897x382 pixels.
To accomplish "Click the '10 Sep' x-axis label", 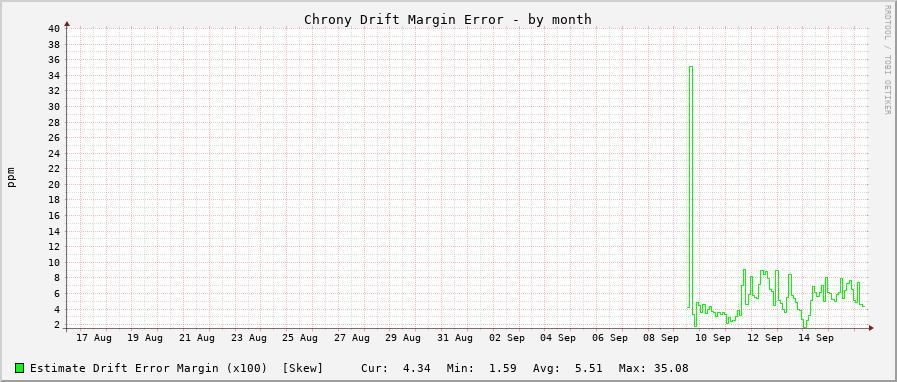I will tap(713, 338).
